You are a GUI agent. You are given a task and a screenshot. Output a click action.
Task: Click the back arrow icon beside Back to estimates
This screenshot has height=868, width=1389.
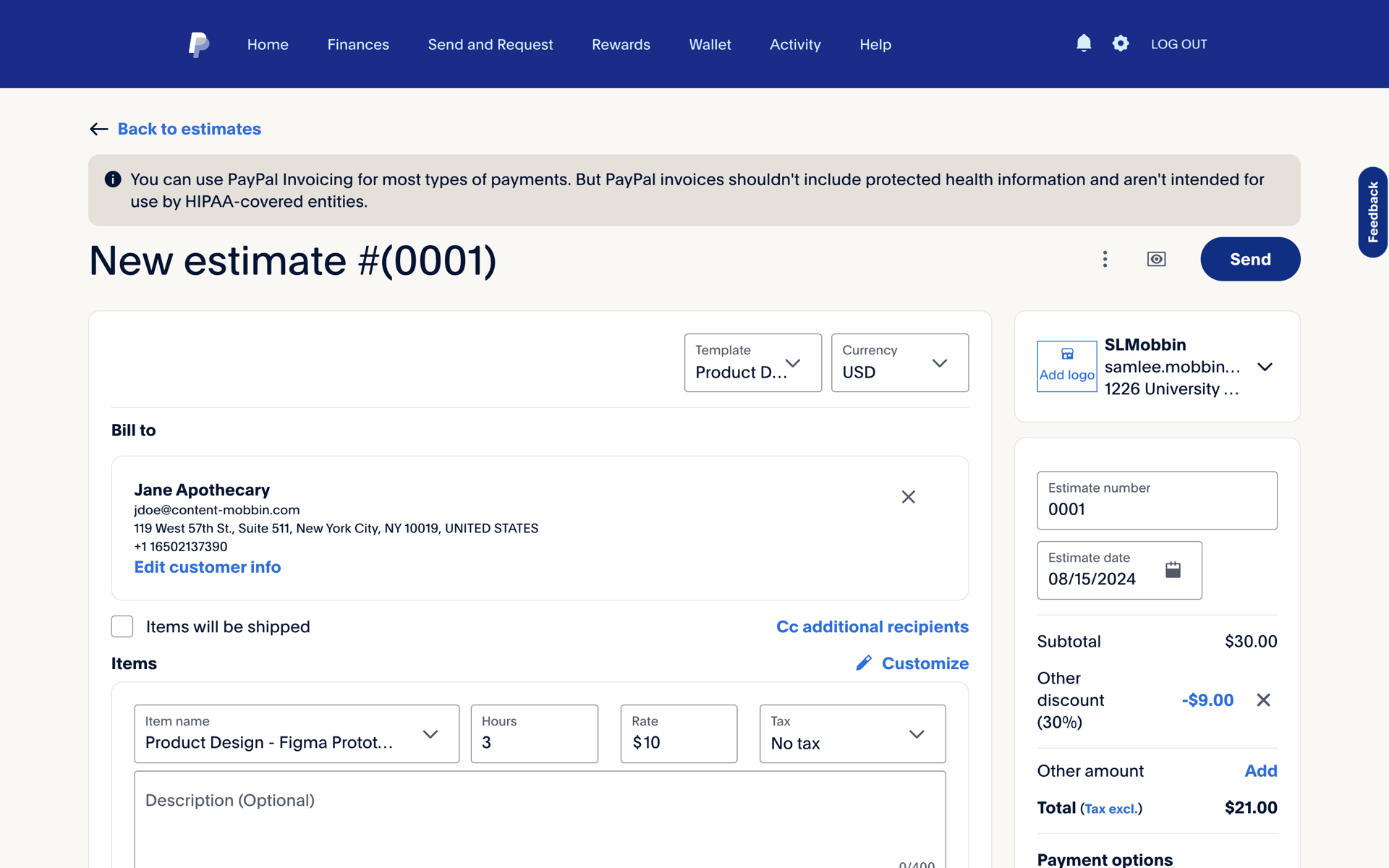coord(99,129)
